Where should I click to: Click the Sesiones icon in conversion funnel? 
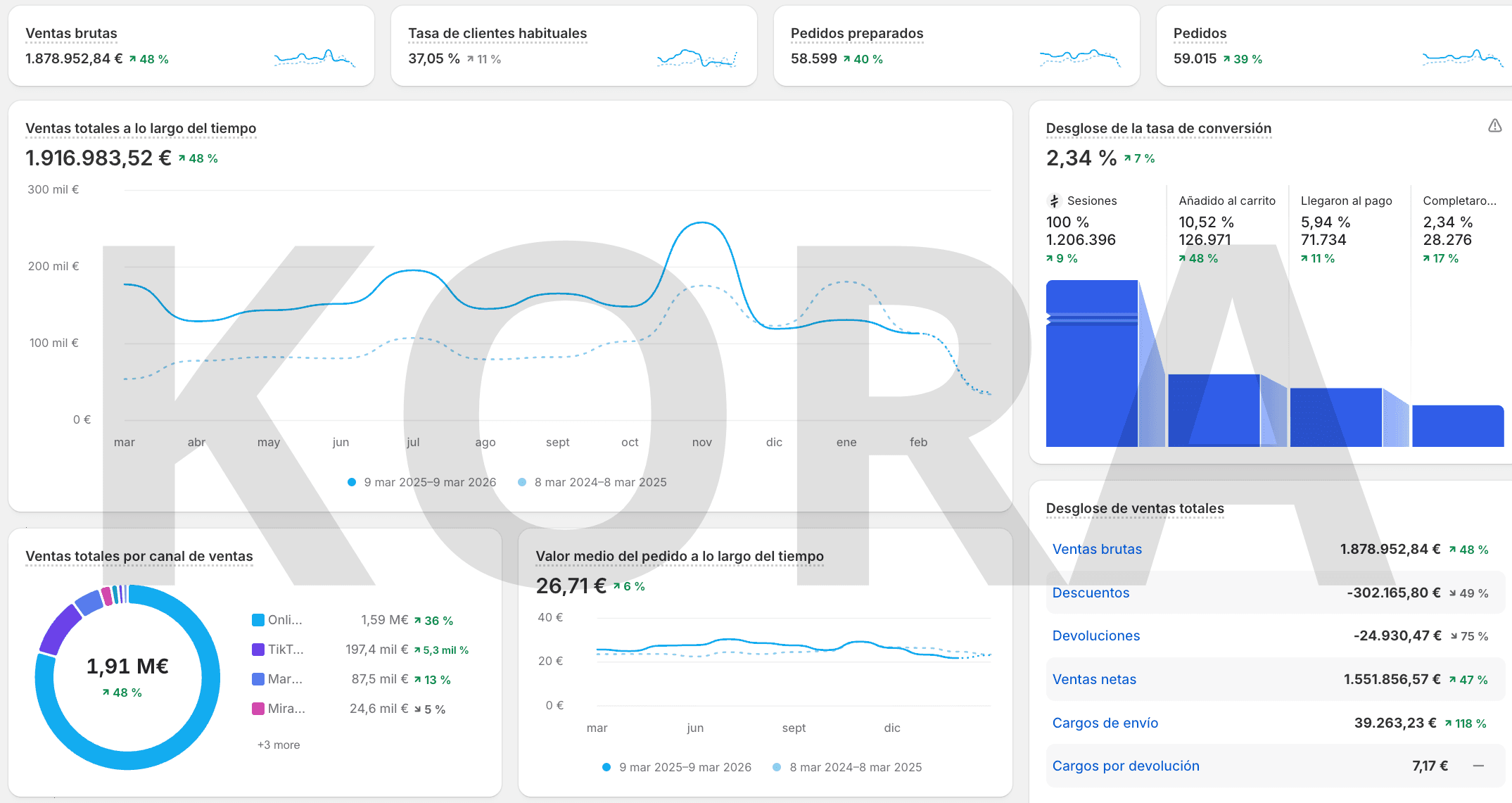[x=1054, y=201]
